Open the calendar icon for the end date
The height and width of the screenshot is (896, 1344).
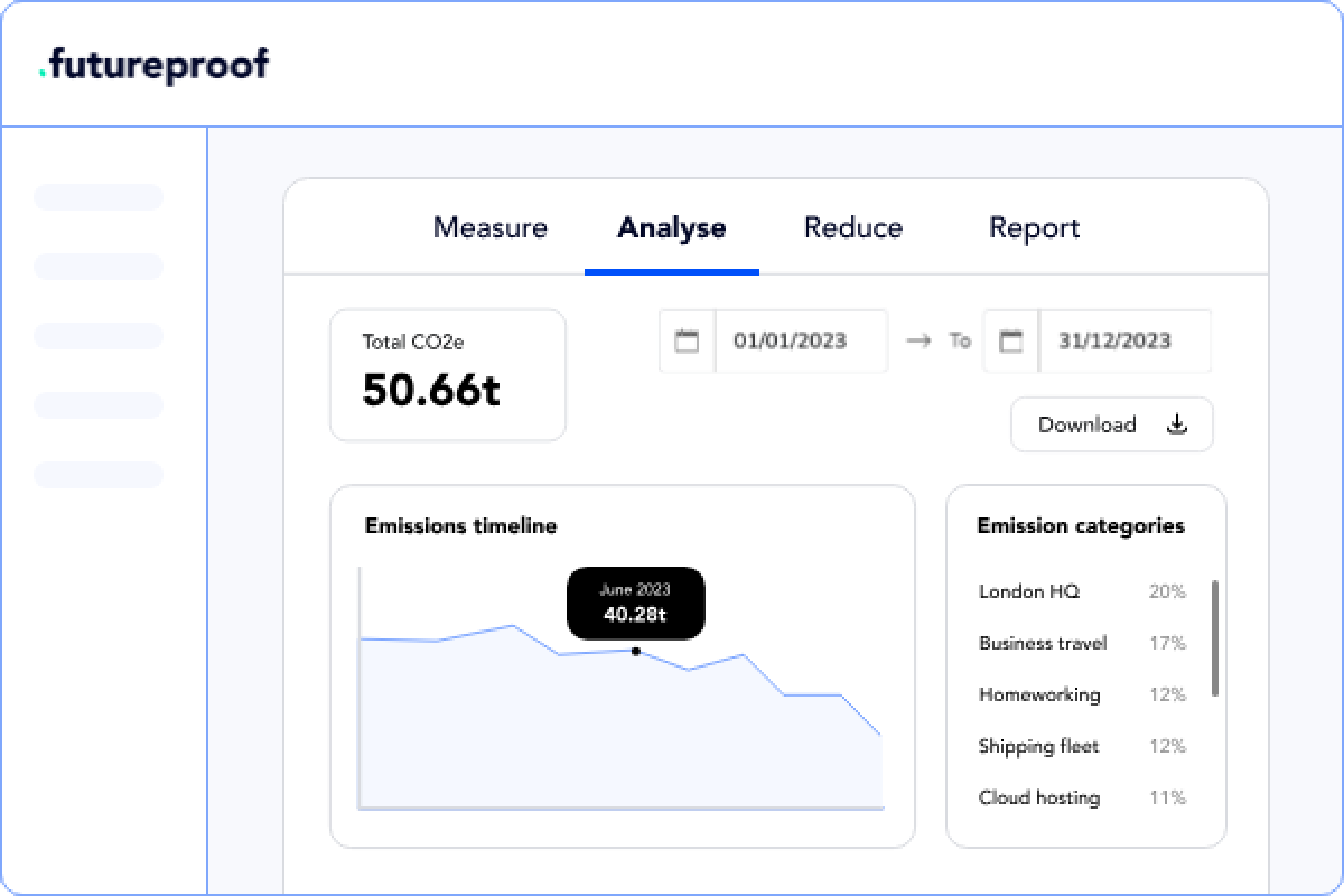tap(1009, 341)
